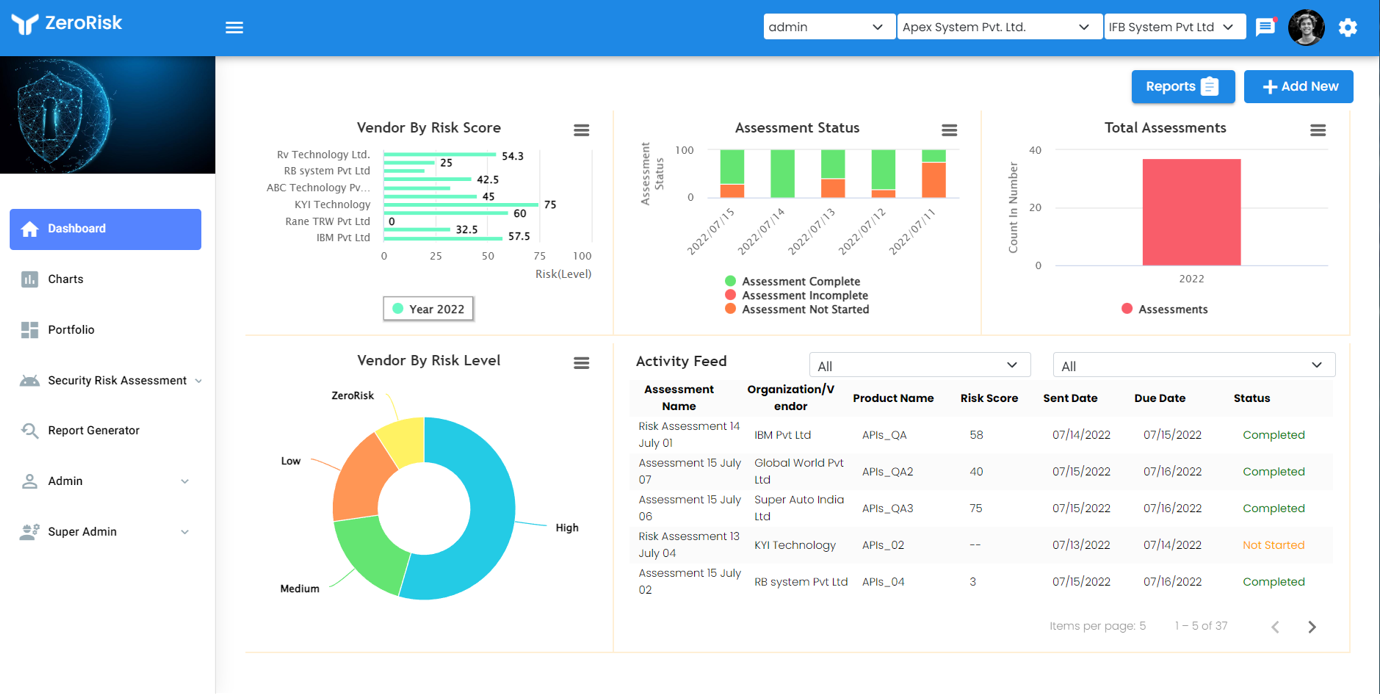Image resolution: width=1380 pixels, height=694 pixels.
Task: Click the ZeroRisk logo icon
Action: pyautogui.click(x=25, y=24)
